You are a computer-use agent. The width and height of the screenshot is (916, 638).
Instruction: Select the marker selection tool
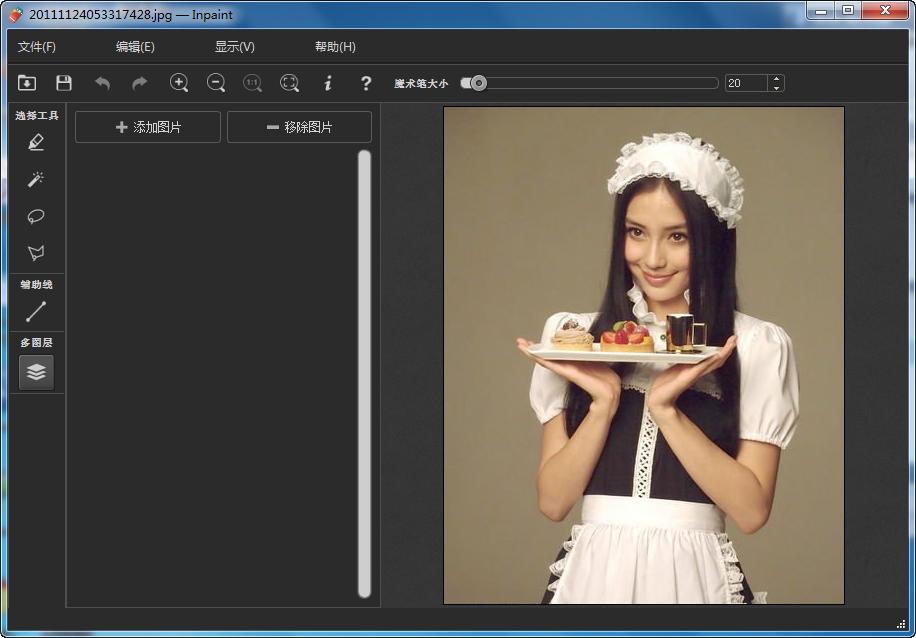click(35, 142)
